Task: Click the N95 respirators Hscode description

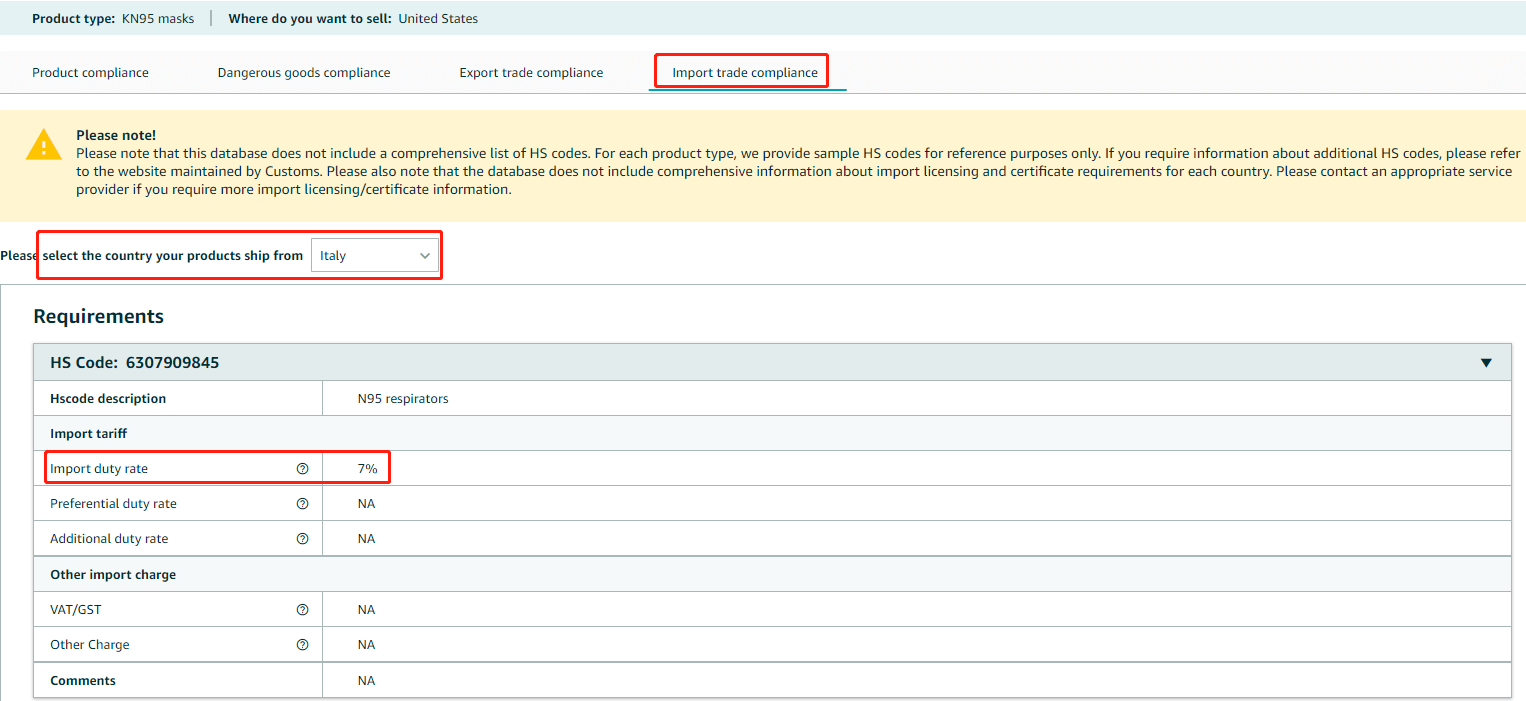Action: coord(403,398)
